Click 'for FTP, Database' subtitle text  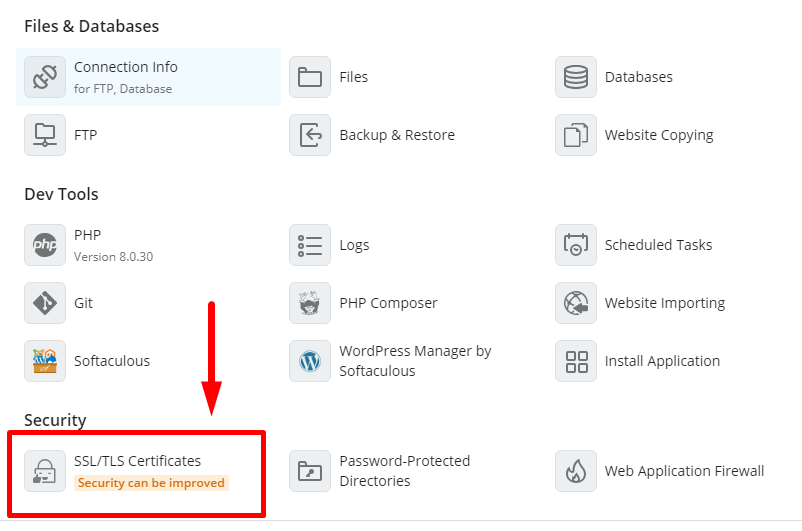(123, 89)
